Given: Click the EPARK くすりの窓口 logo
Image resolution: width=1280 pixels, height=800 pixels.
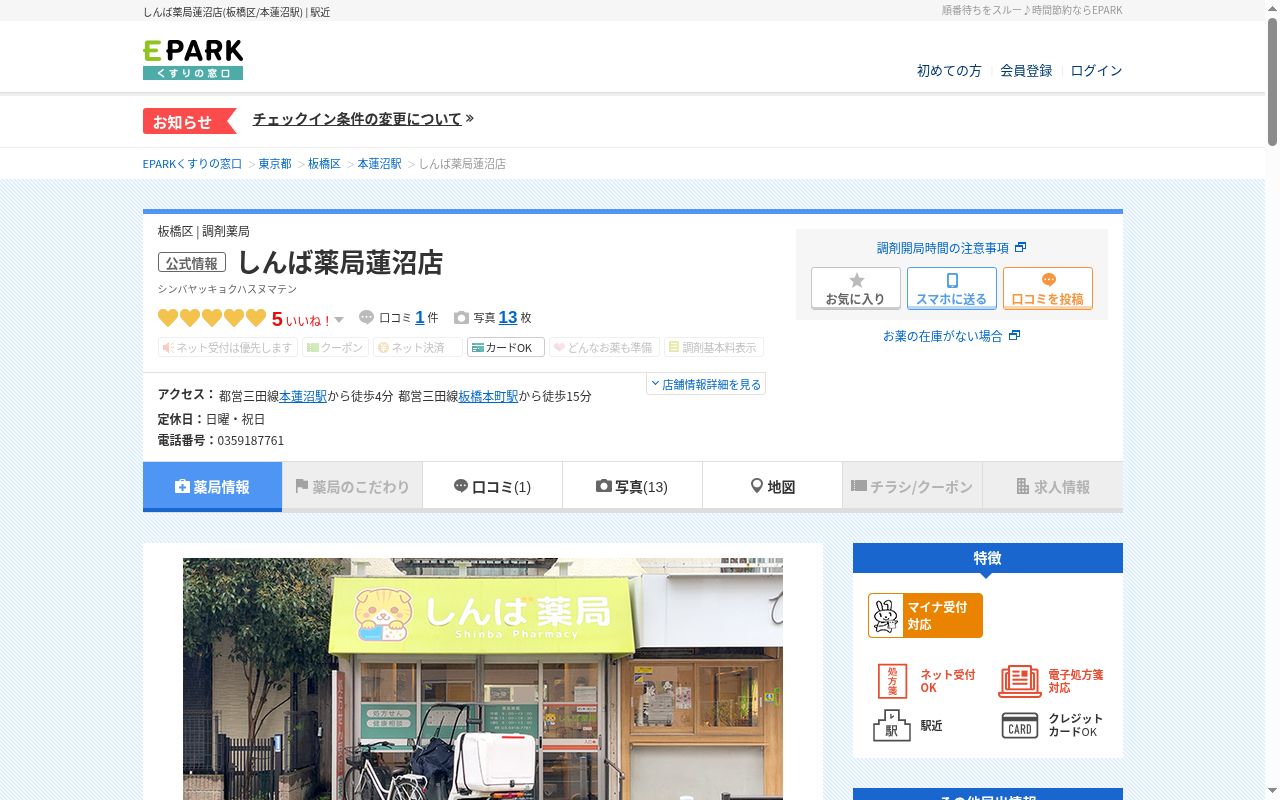Looking at the screenshot, I should (193, 59).
